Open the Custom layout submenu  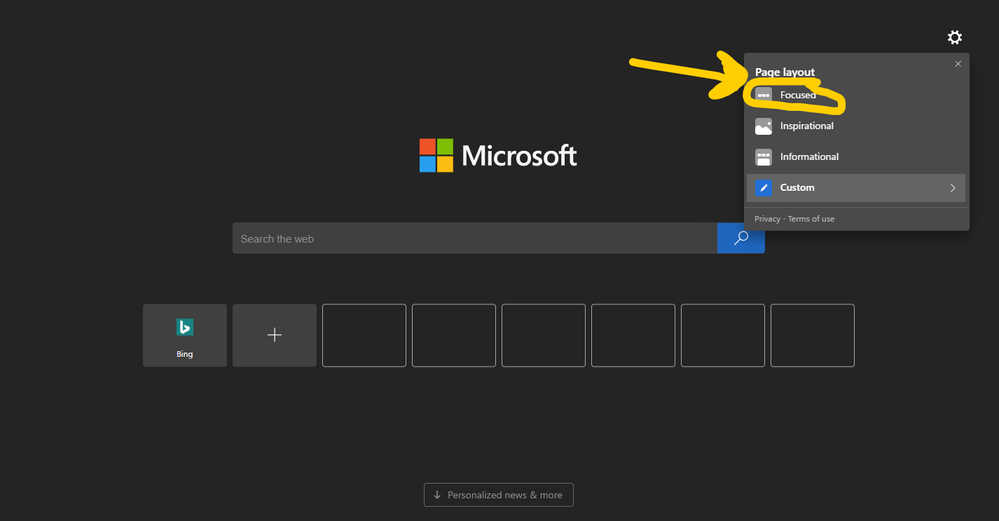[x=856, y=188]
